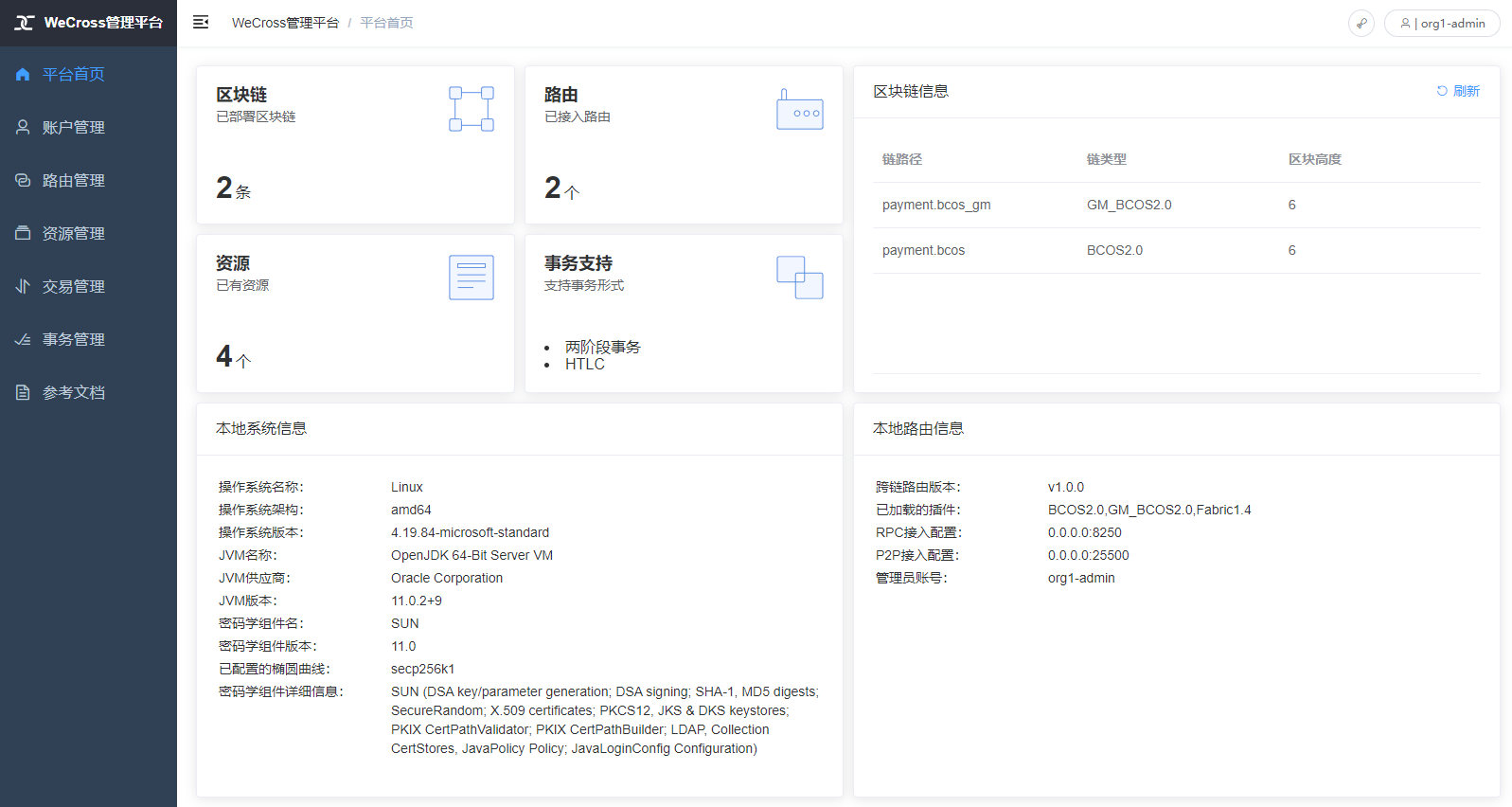This screenshot has height=807, width=1512.
Task: Click the OpenJDK 64-Bit Server VM value
Action: (472, 555)
